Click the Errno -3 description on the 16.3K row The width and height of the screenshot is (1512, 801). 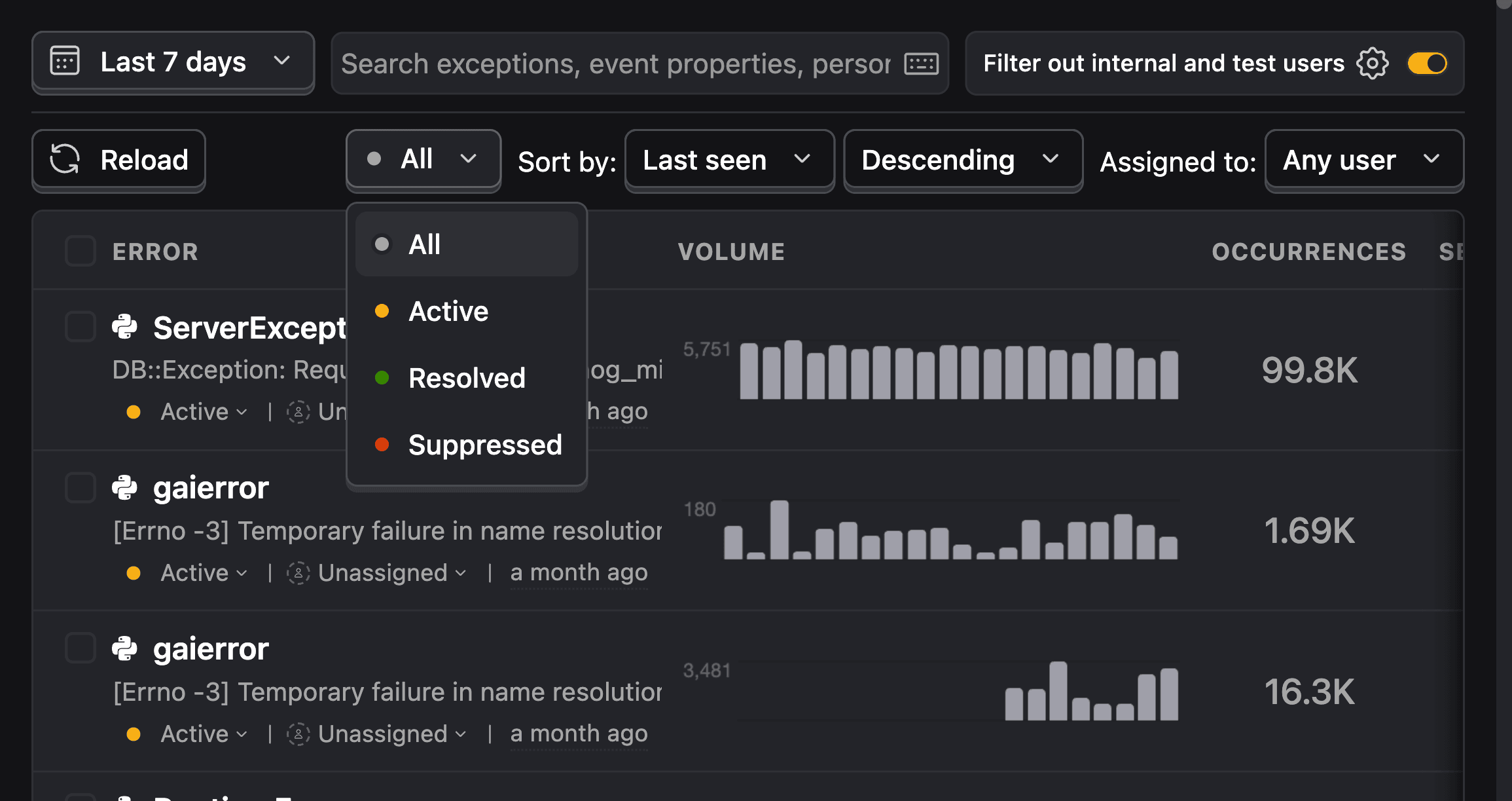tap(387, 692)
